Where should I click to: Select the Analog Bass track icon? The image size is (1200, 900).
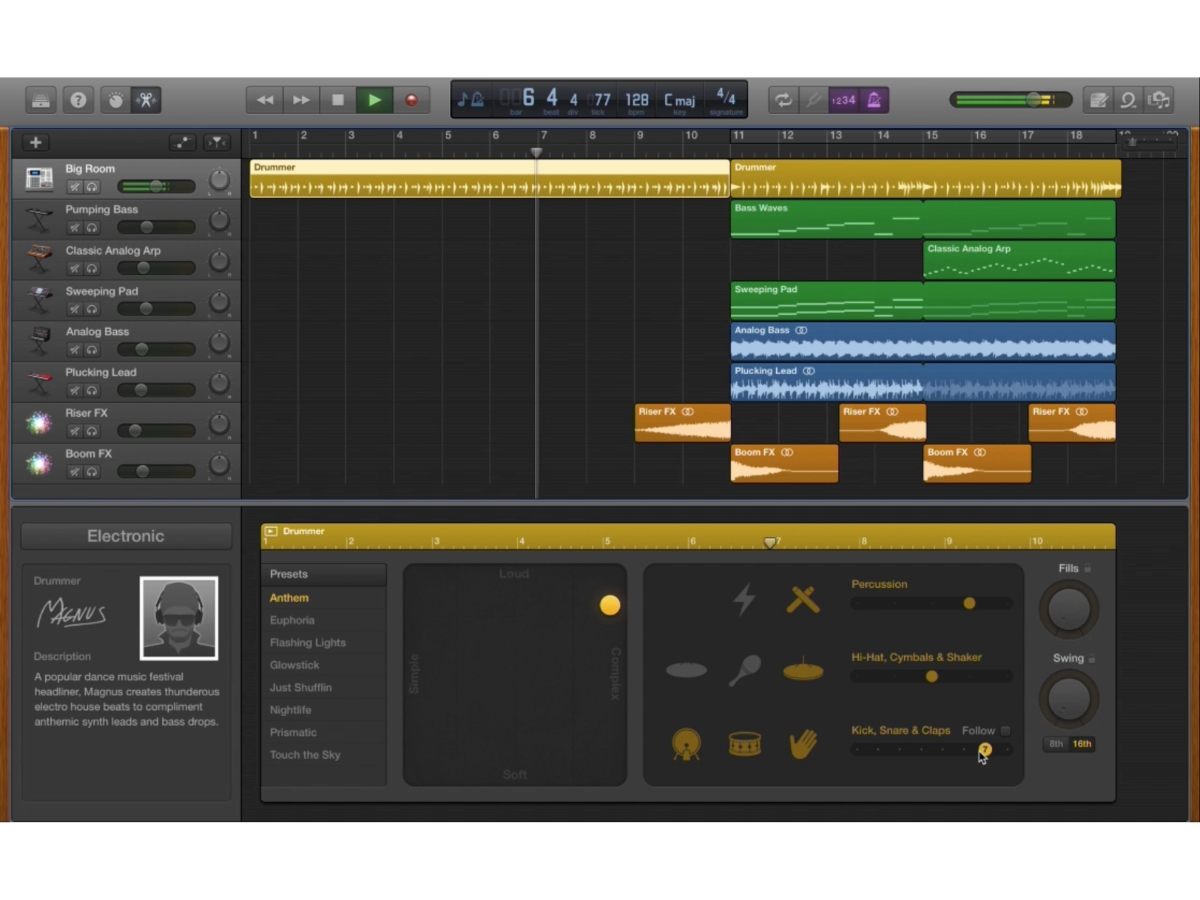[x=39, y=340]
